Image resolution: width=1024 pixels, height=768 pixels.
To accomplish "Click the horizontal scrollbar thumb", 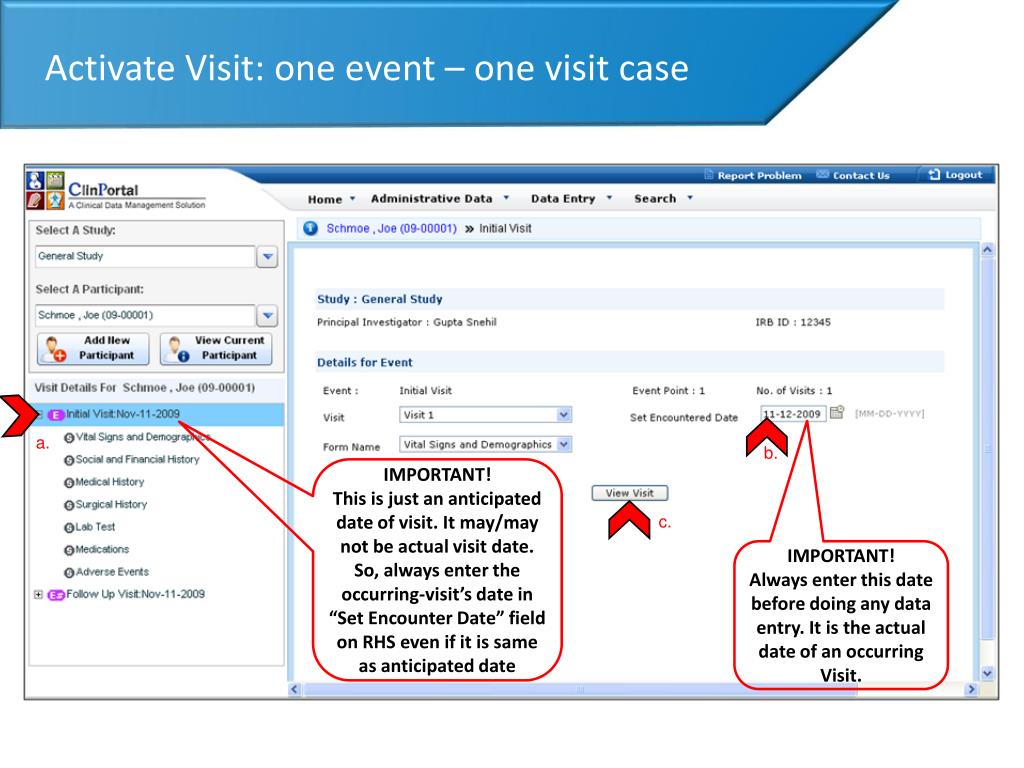I will pos(581,690).
